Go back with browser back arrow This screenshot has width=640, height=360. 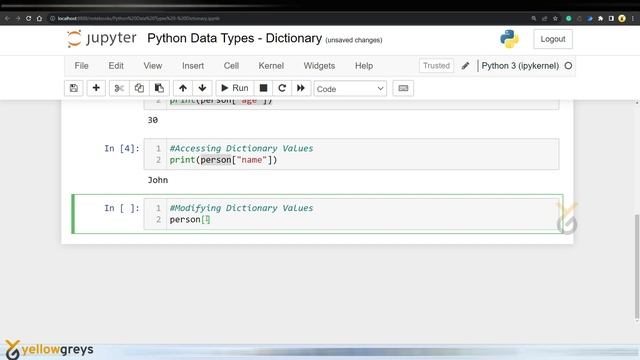7,18
